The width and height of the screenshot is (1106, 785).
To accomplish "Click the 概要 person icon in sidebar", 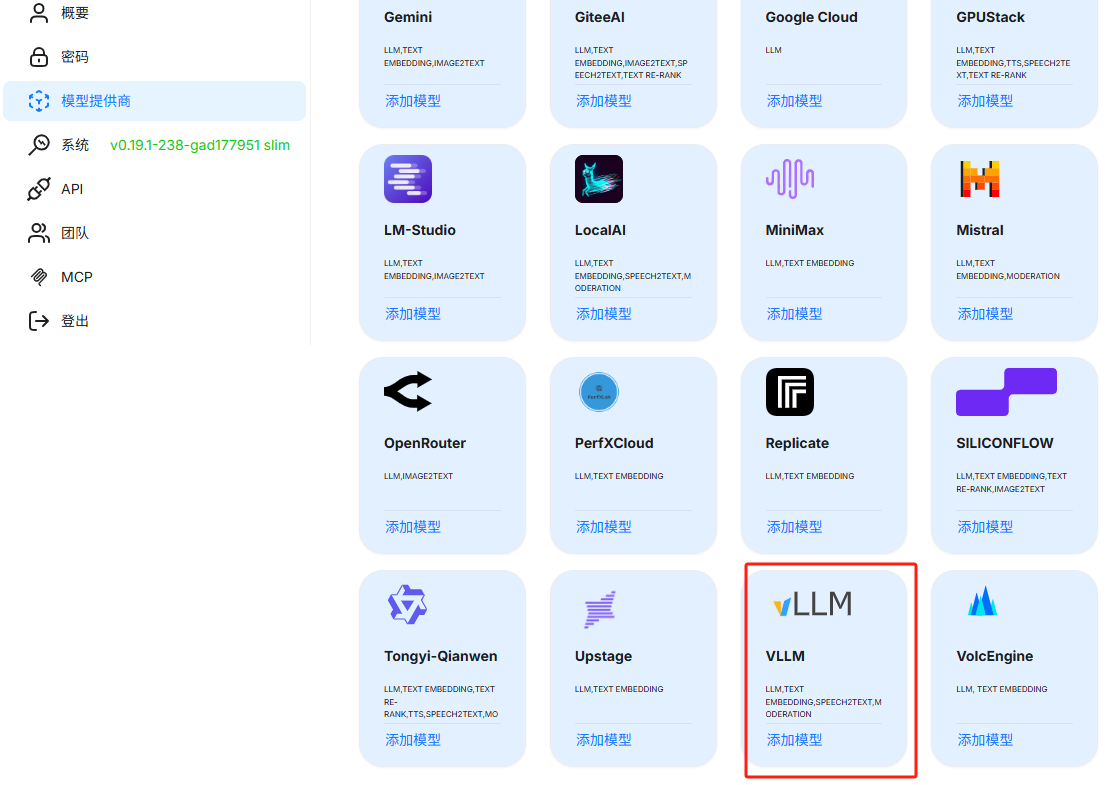I will click(39, 13).
